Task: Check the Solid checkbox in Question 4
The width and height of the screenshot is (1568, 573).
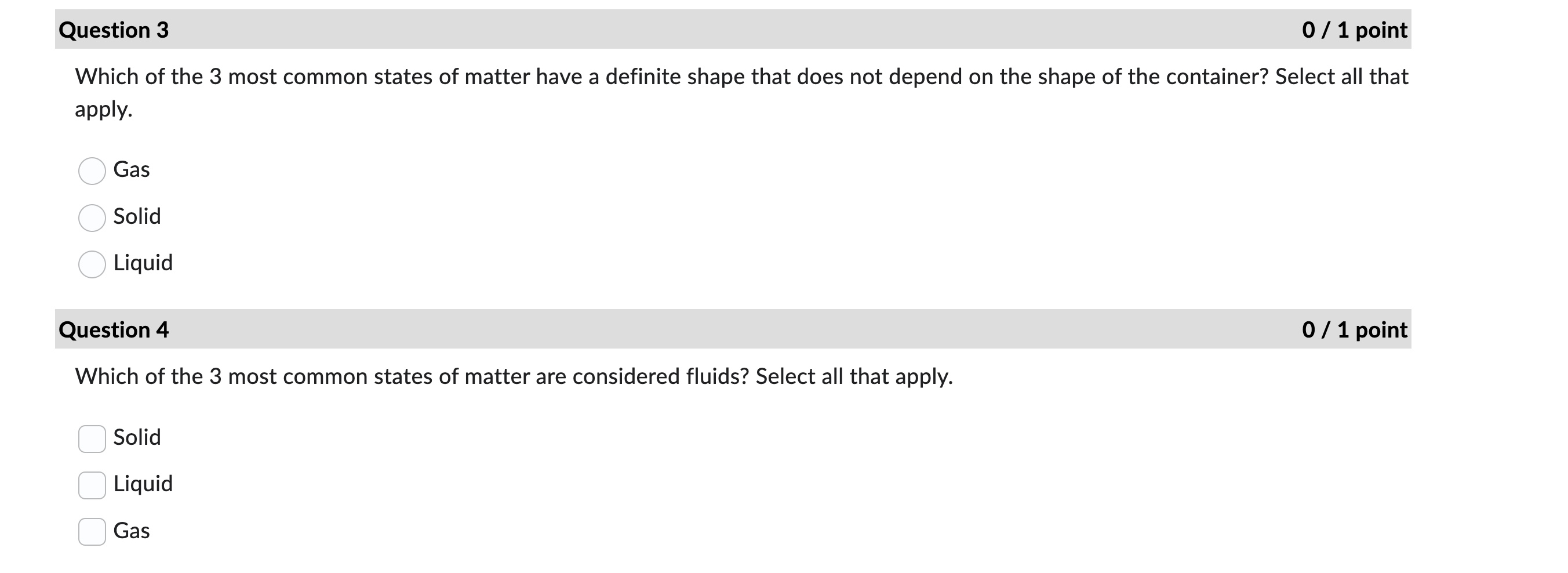Action: pos(92,437)
